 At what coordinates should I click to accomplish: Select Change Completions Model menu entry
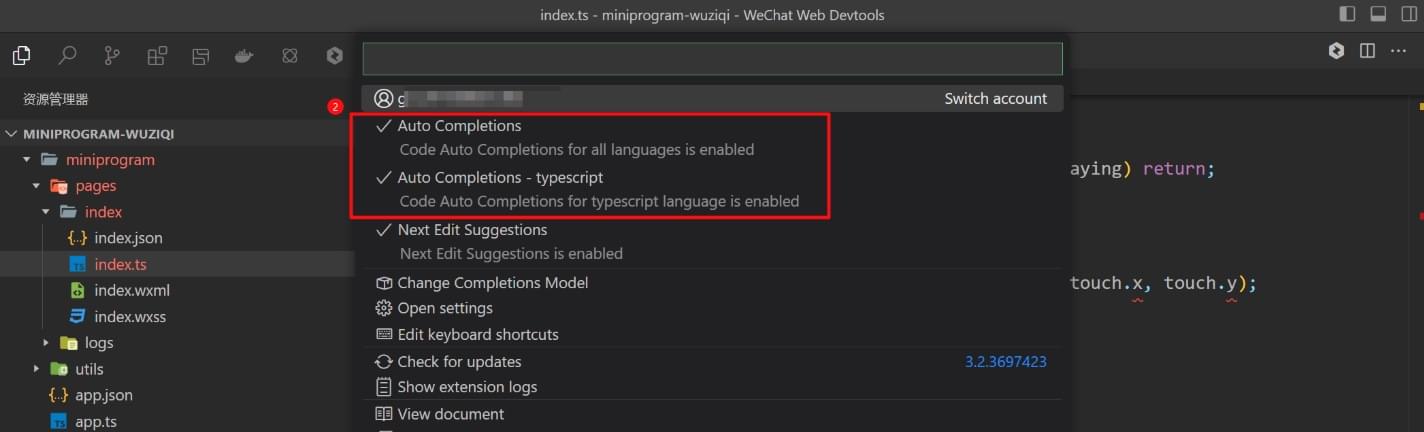tap(493, 283)
